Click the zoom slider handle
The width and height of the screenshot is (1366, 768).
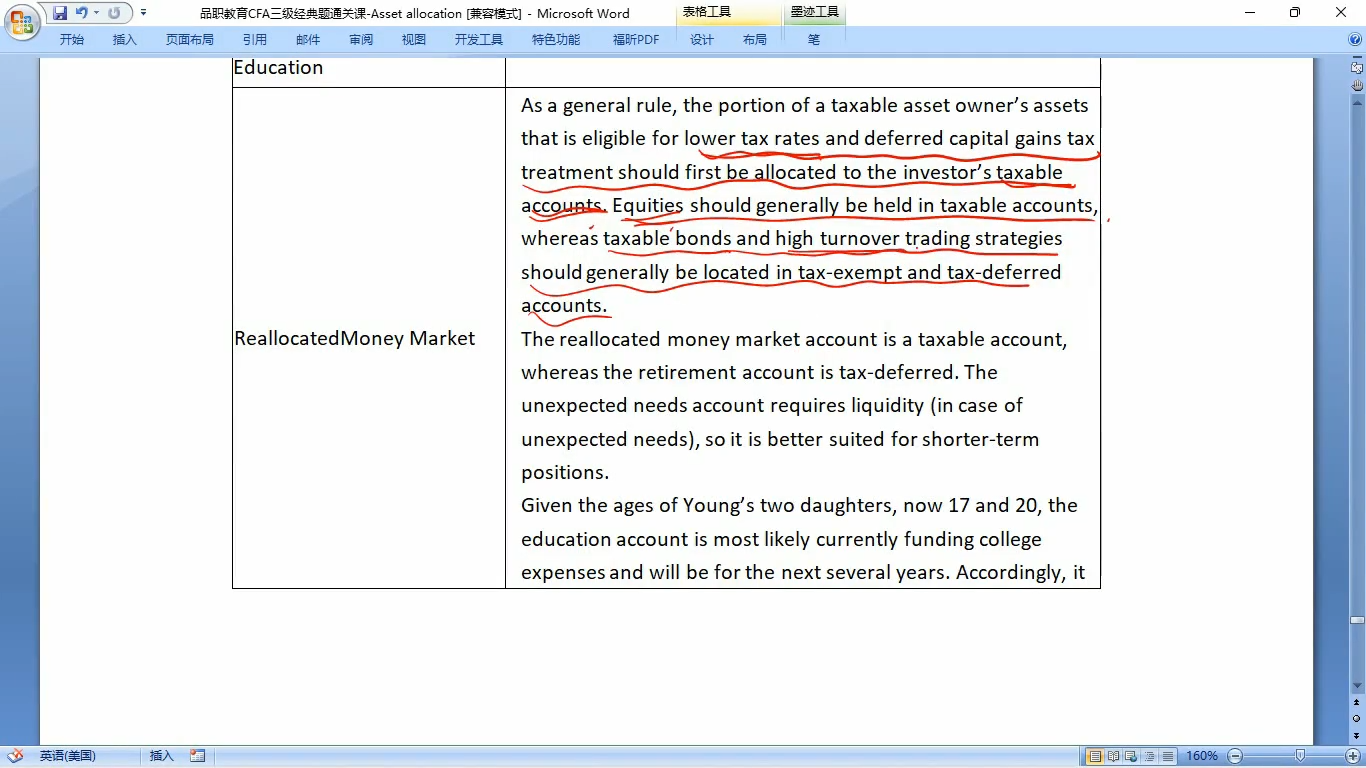(x=1300, y=756)
